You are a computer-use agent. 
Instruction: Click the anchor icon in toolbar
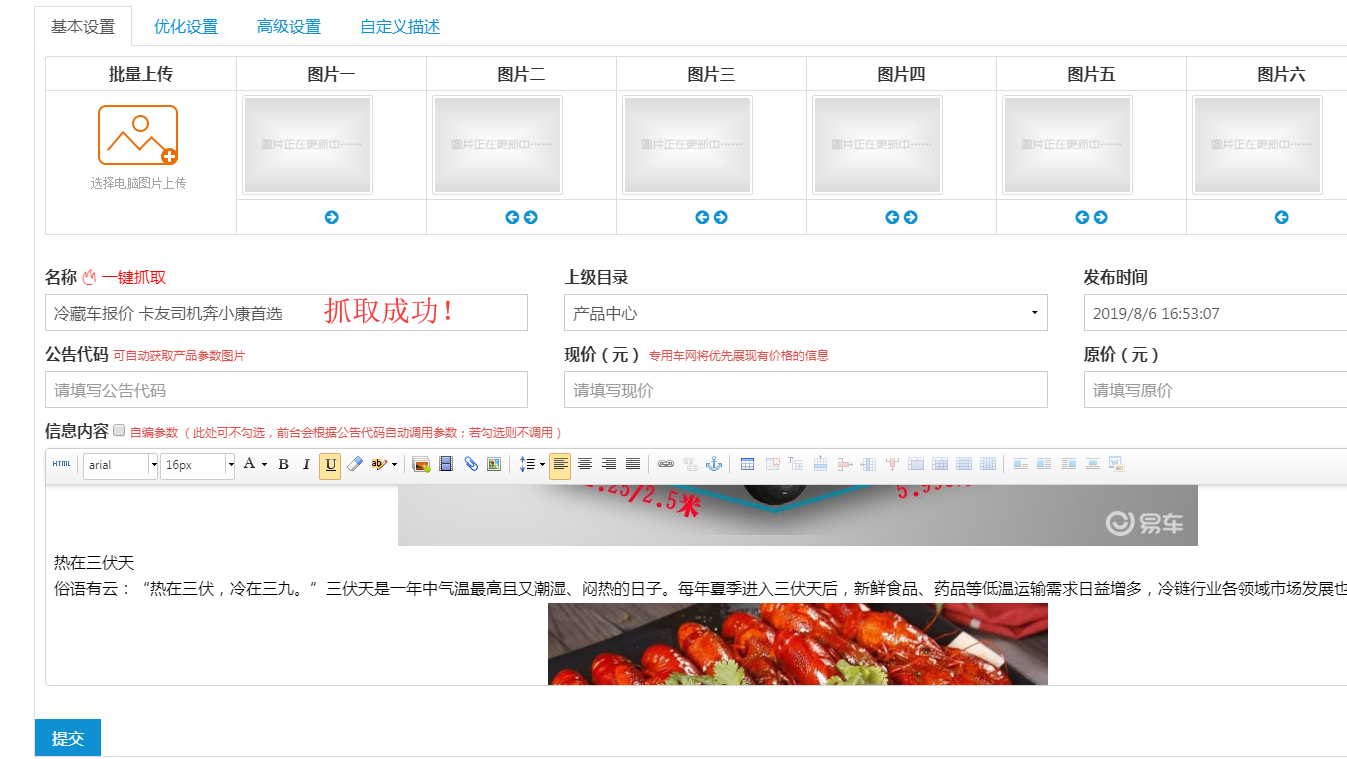(x=714, y=464)
